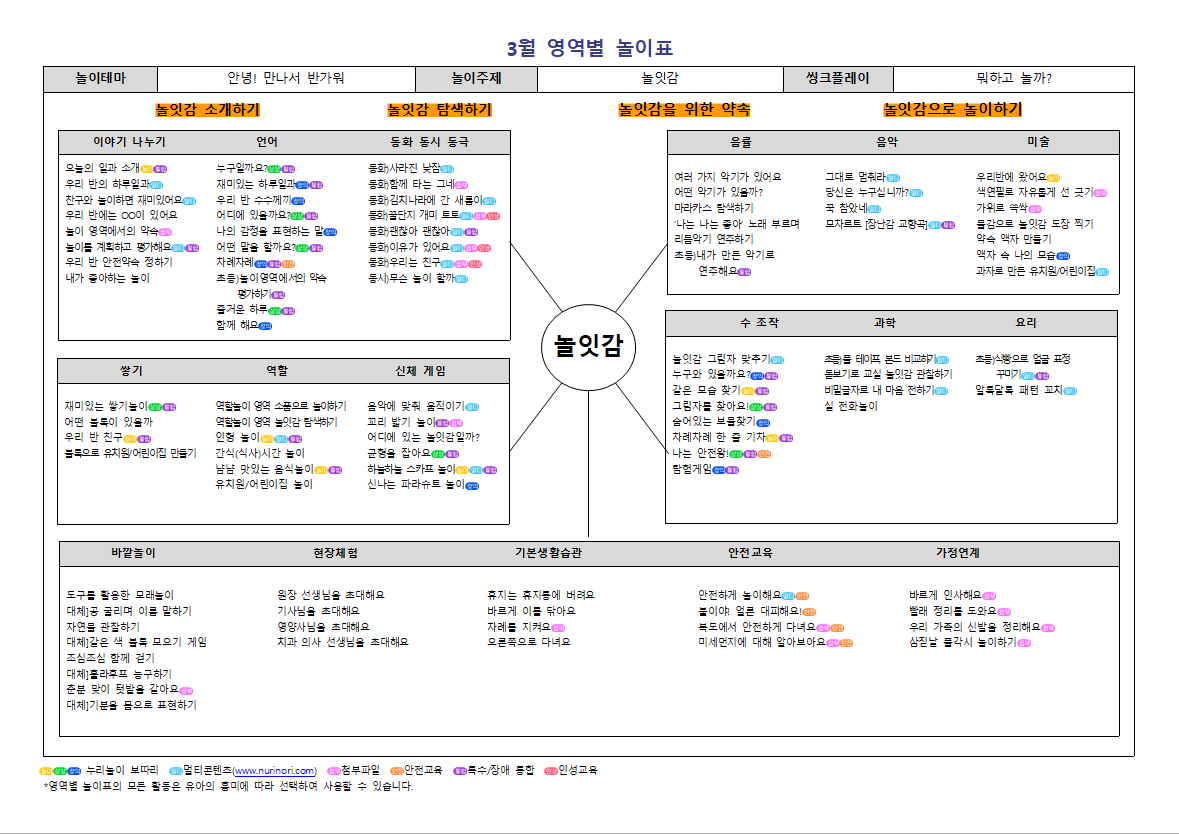Select the activity '오른쪽으로 다녀요'
Viewport: 1179px width, 834px height.
coord(529,642)
